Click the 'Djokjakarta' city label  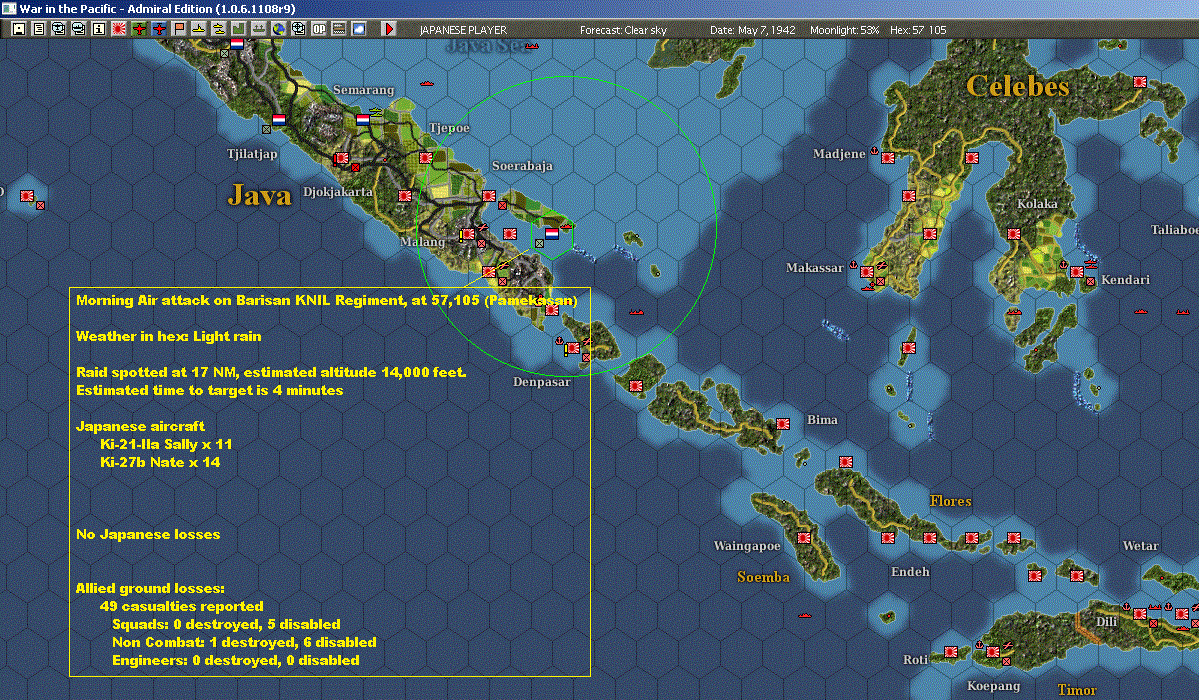(x=337, y=191)
